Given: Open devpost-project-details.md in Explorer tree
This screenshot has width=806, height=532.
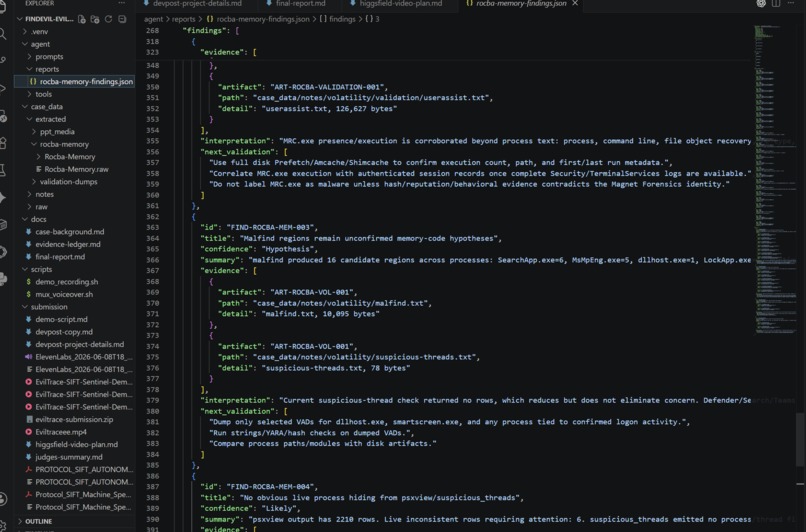Looking at the screenshot, I should tap(75, 344).
